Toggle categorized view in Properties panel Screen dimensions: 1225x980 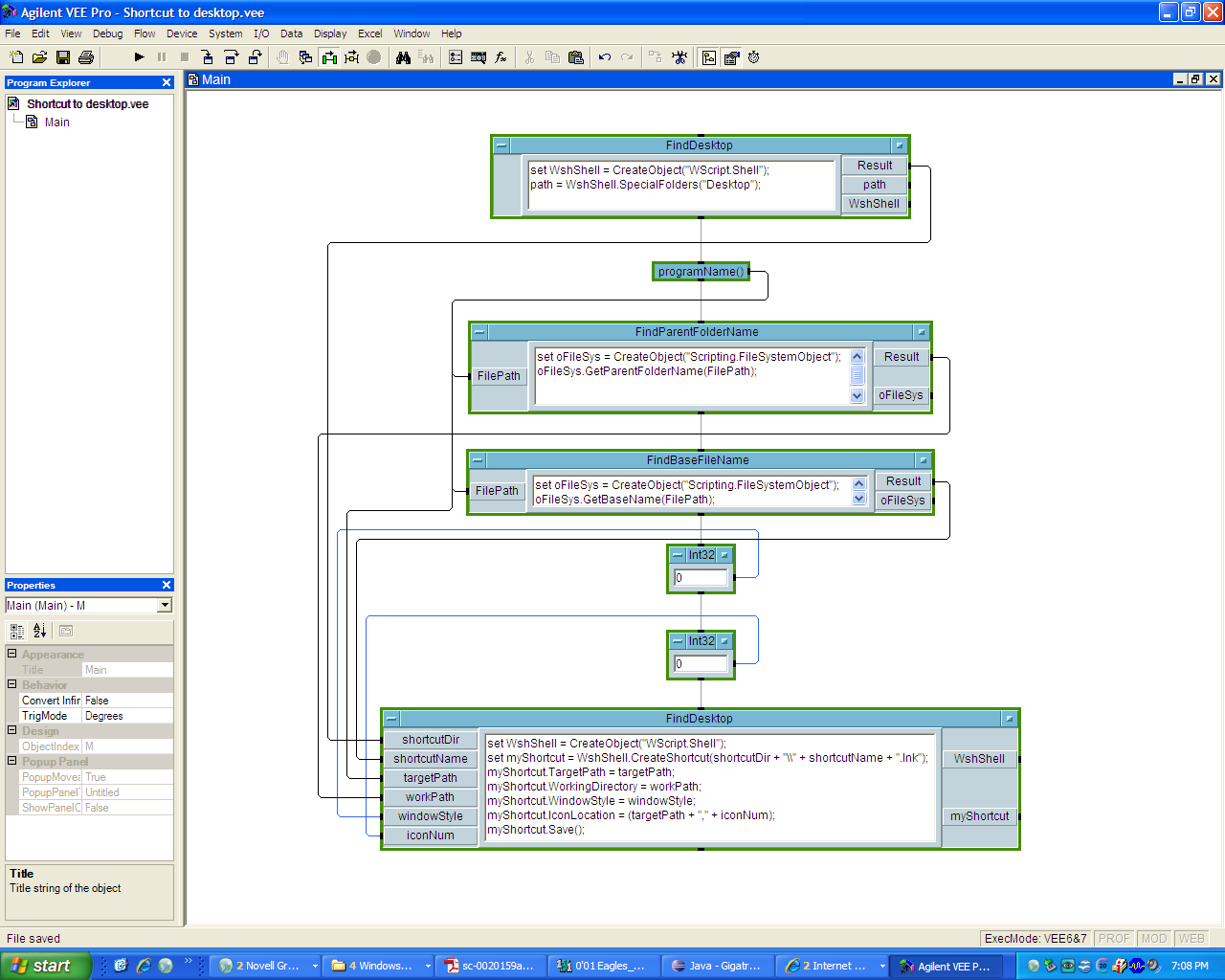pos(17,631)
